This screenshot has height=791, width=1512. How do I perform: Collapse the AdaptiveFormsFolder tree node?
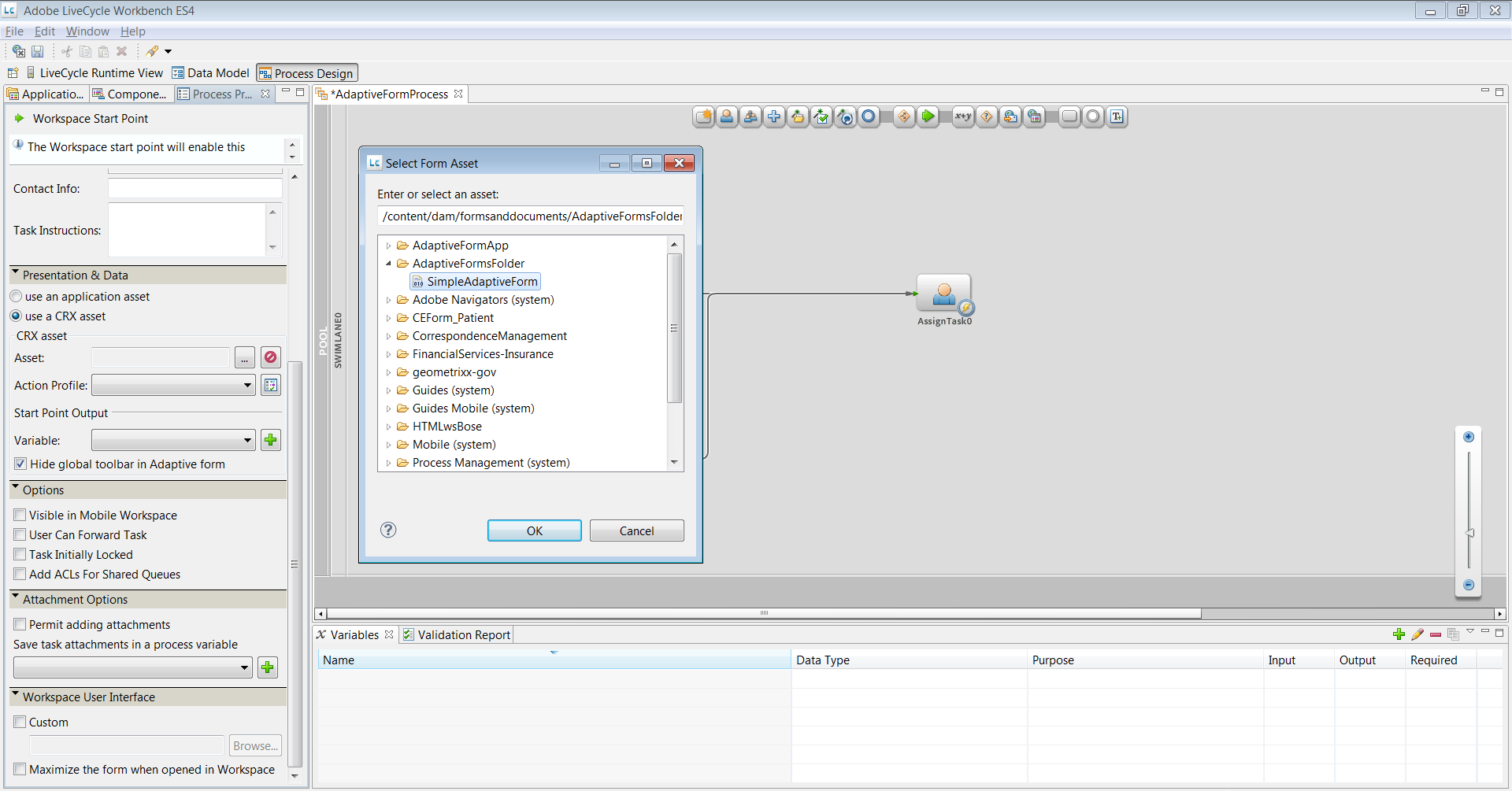click(x=388, y=264)
